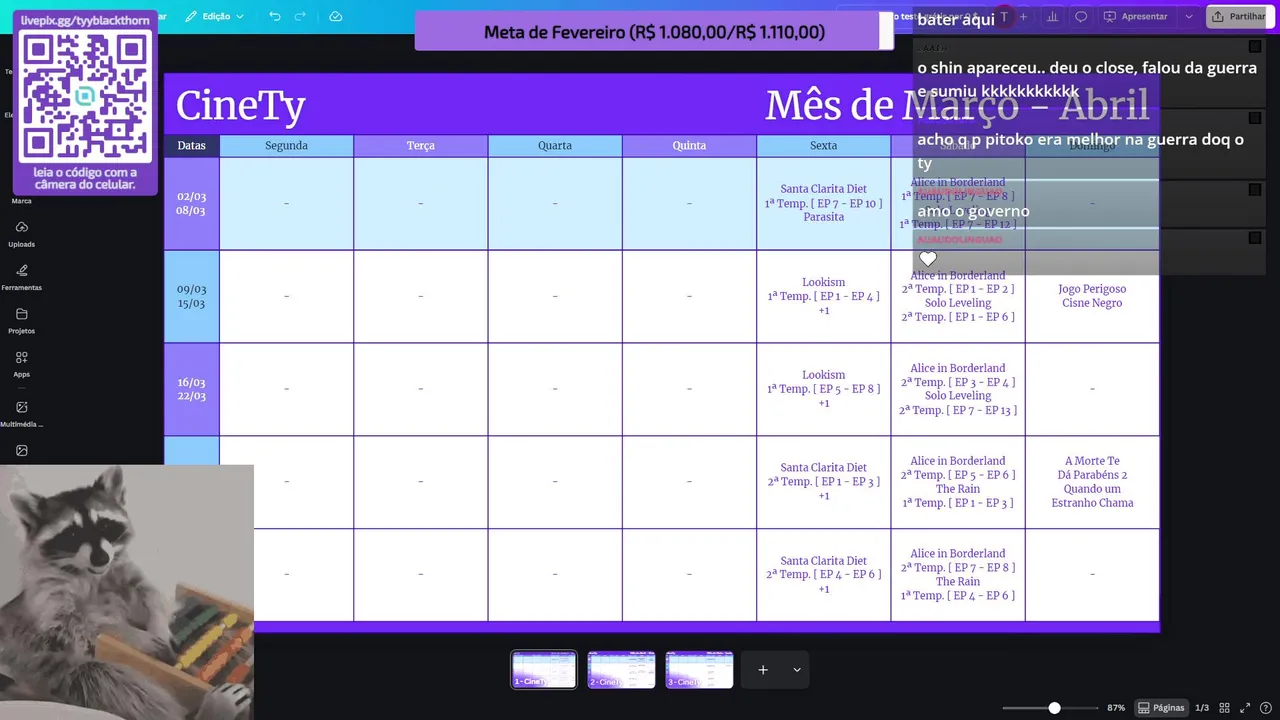The image size is (1280, 720).
Task: Select the 09/03 15/03 date cell
Action: coord(192,297)
